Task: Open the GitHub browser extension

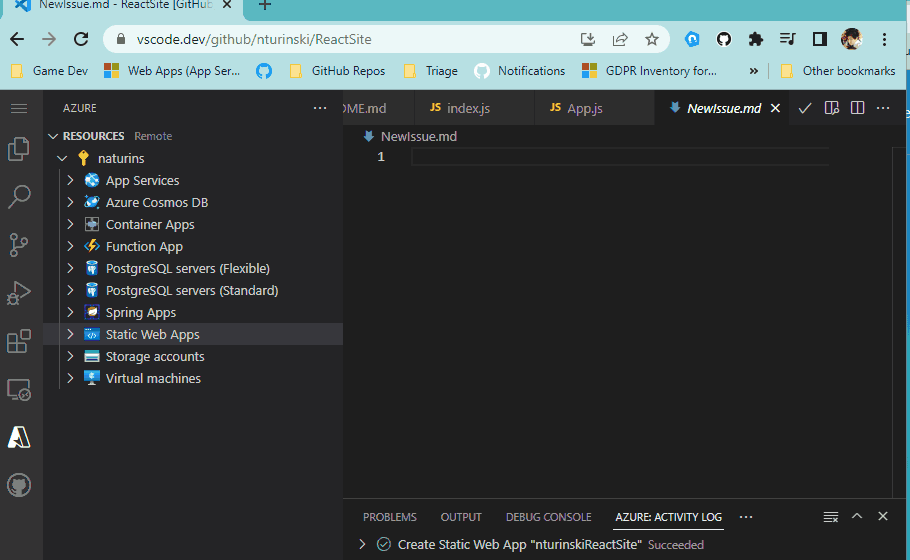Action: tap(724, 39)
